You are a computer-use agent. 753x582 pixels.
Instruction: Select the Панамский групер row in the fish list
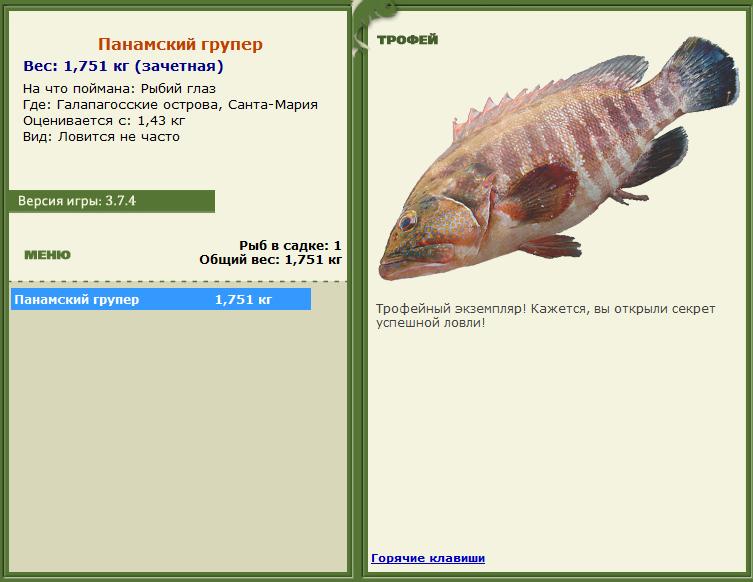coord(161,299)
